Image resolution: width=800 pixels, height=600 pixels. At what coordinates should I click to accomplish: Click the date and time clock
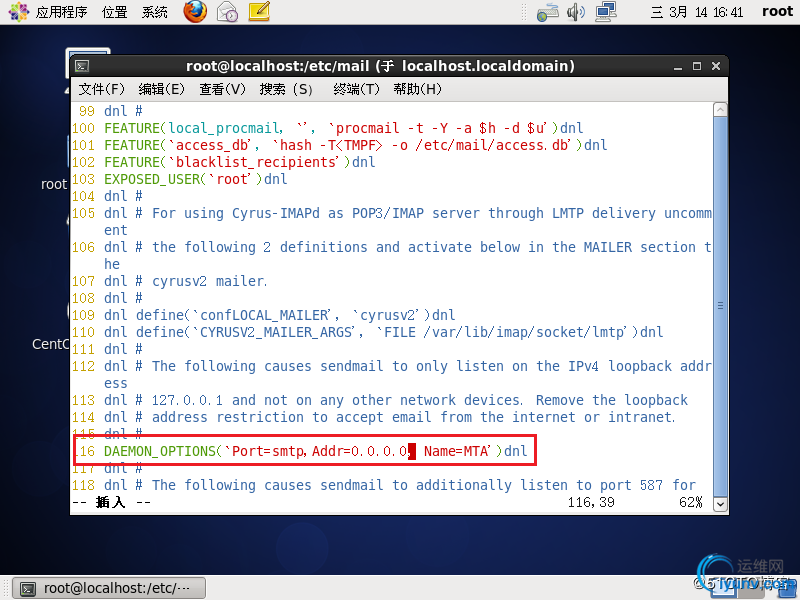tap(696, 12)
